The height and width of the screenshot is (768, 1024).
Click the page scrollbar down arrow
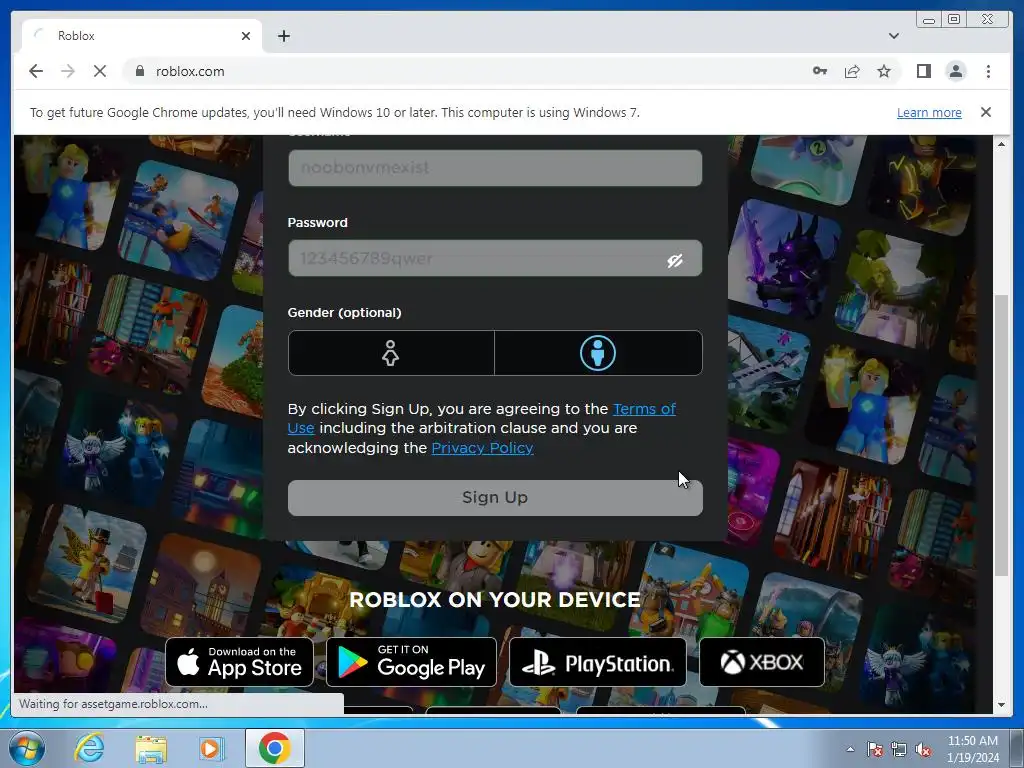1001,705
